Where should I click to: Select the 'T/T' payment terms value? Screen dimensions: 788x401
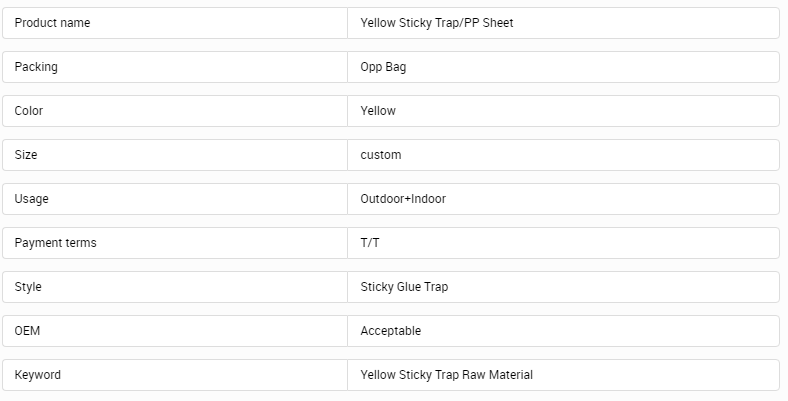[370, 243]
